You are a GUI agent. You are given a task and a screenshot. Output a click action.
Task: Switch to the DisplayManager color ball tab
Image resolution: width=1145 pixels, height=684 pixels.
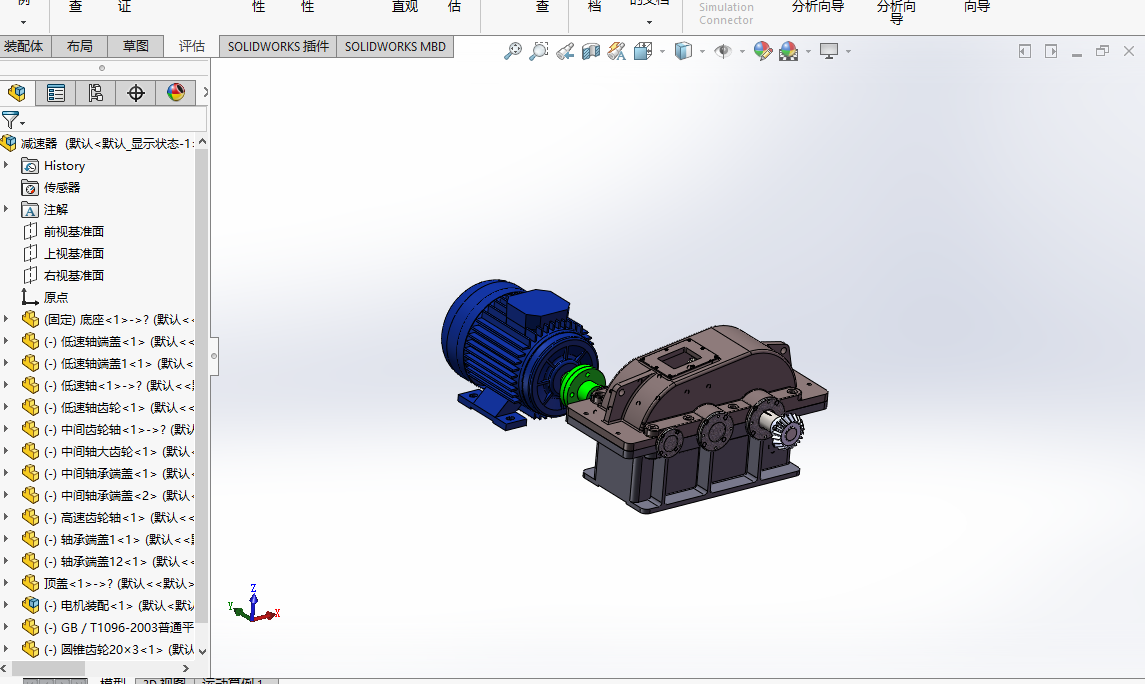[175, 93]
